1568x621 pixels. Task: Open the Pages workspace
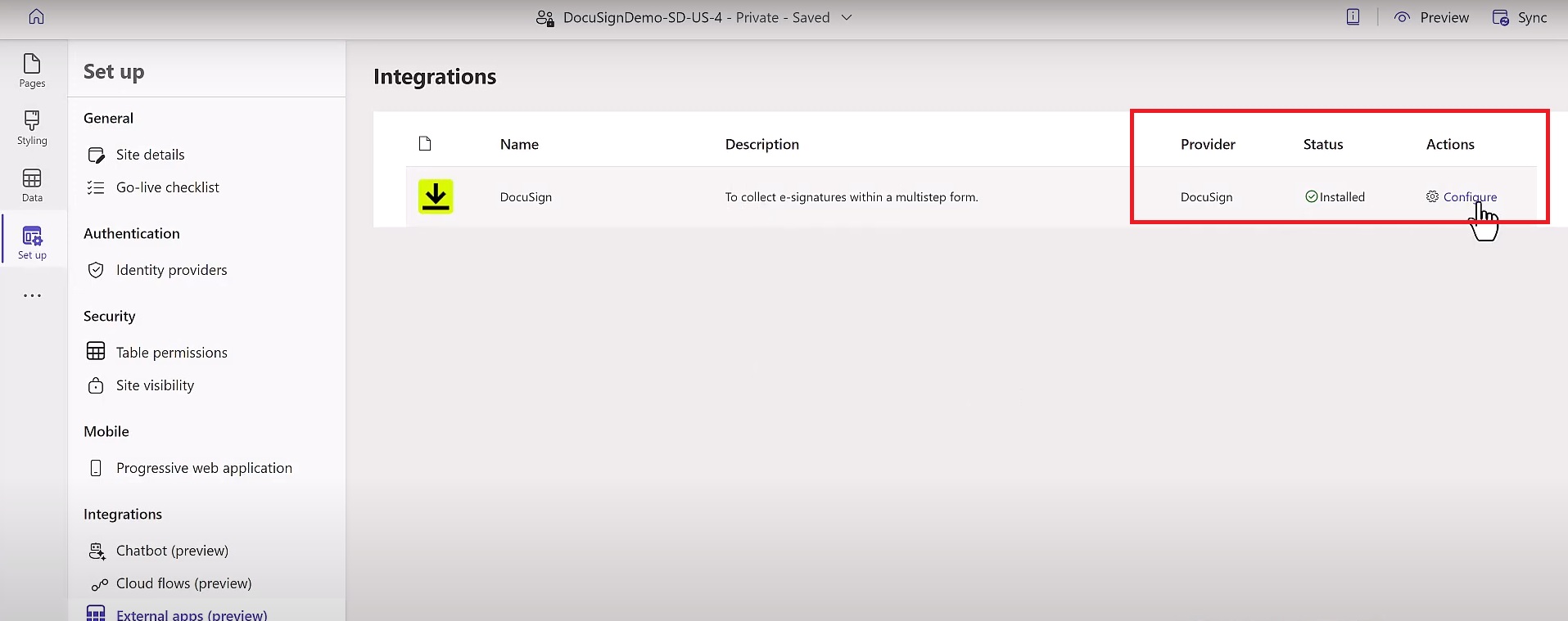click(x=32, y=70)
